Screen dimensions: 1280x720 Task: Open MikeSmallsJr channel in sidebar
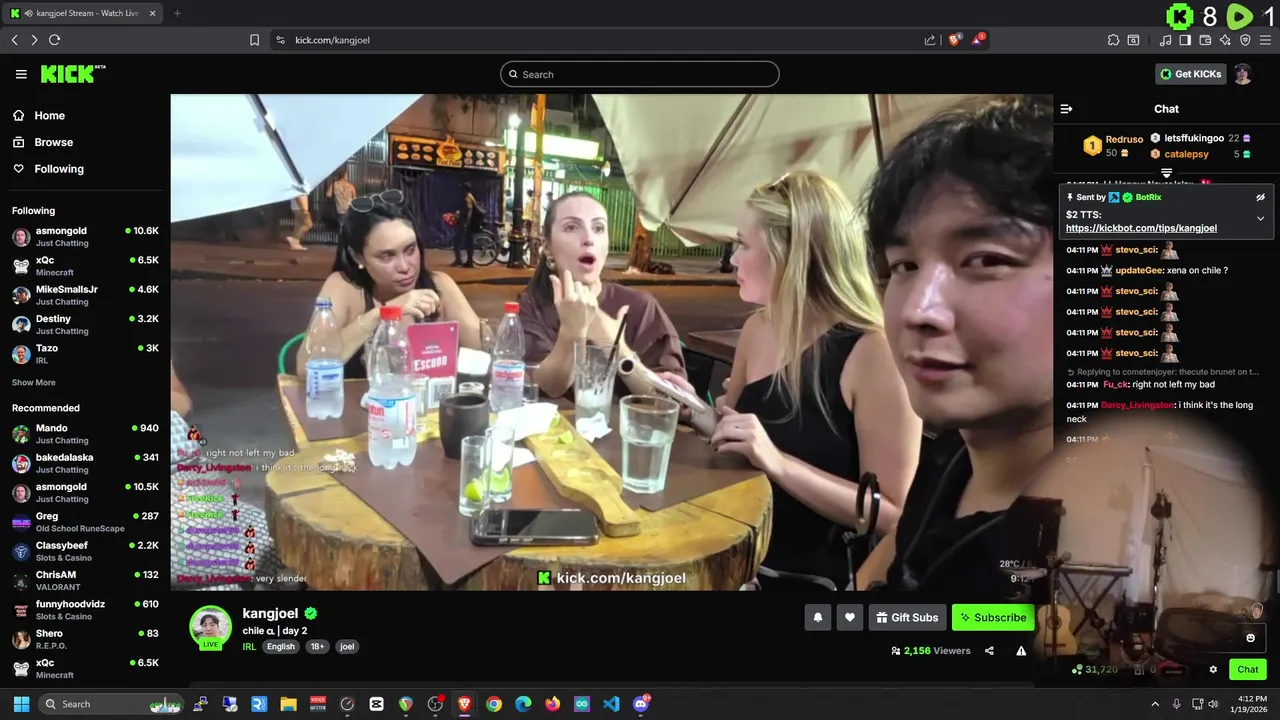tap(85, 295)
